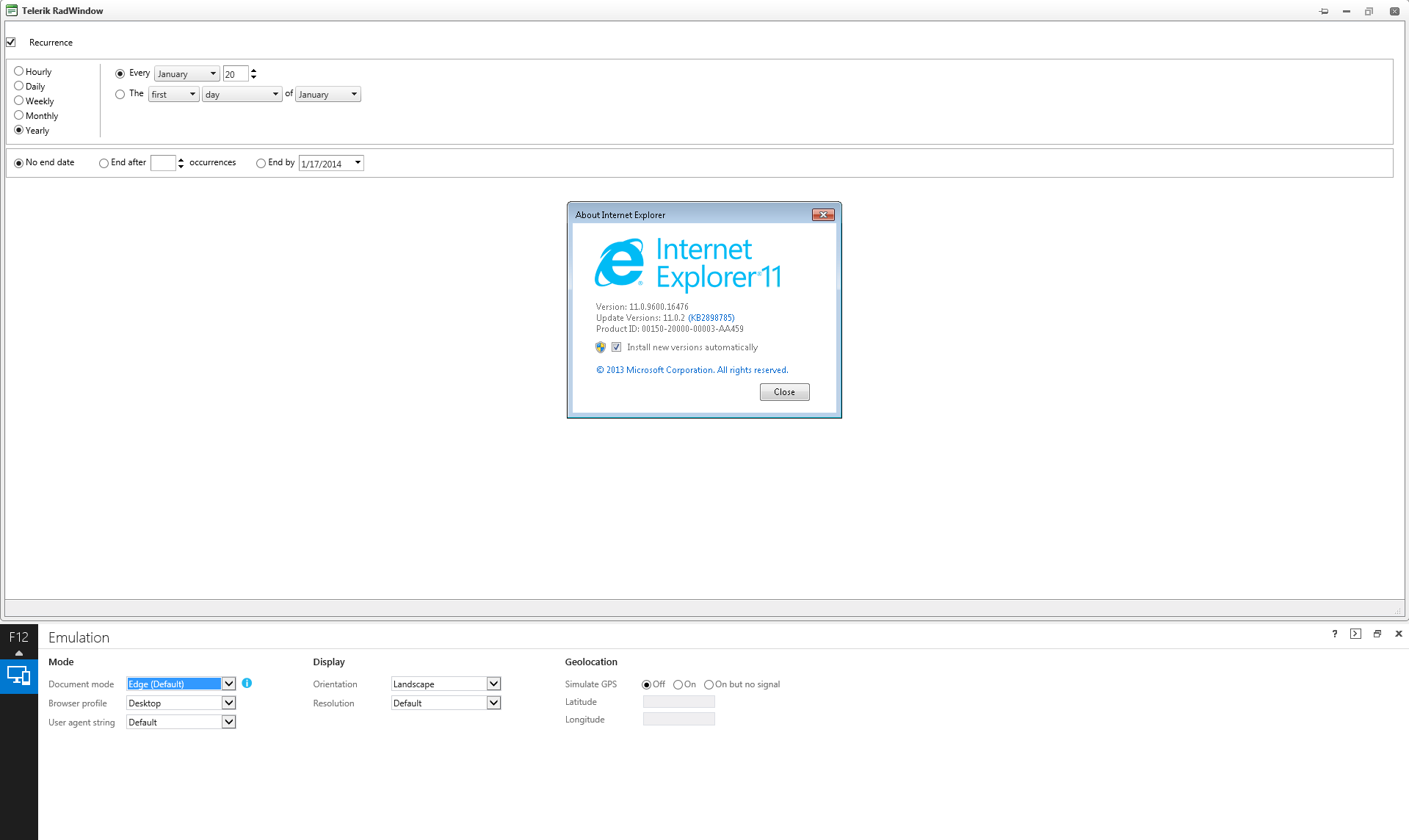Click the pin icon in RadWindow title bar
This screenshot has width=1409, height=840.
click(1324, 11)
